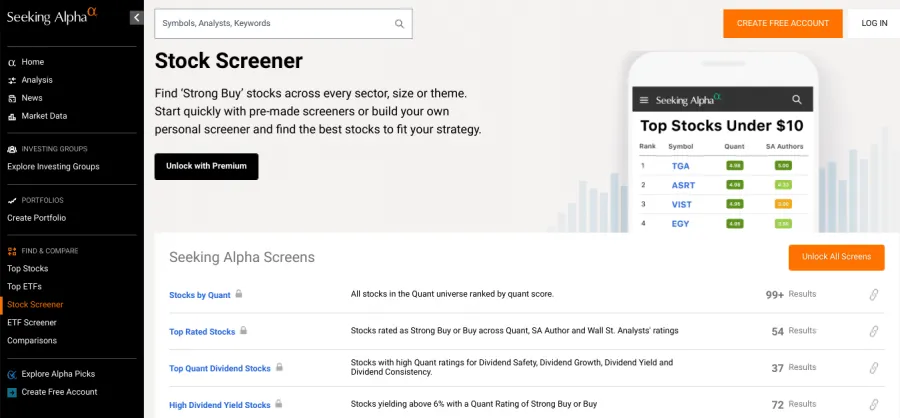Click the orange CREATE FREE ACCOUNT button
This screenshot has width=900, height=418.
[783, 24]
